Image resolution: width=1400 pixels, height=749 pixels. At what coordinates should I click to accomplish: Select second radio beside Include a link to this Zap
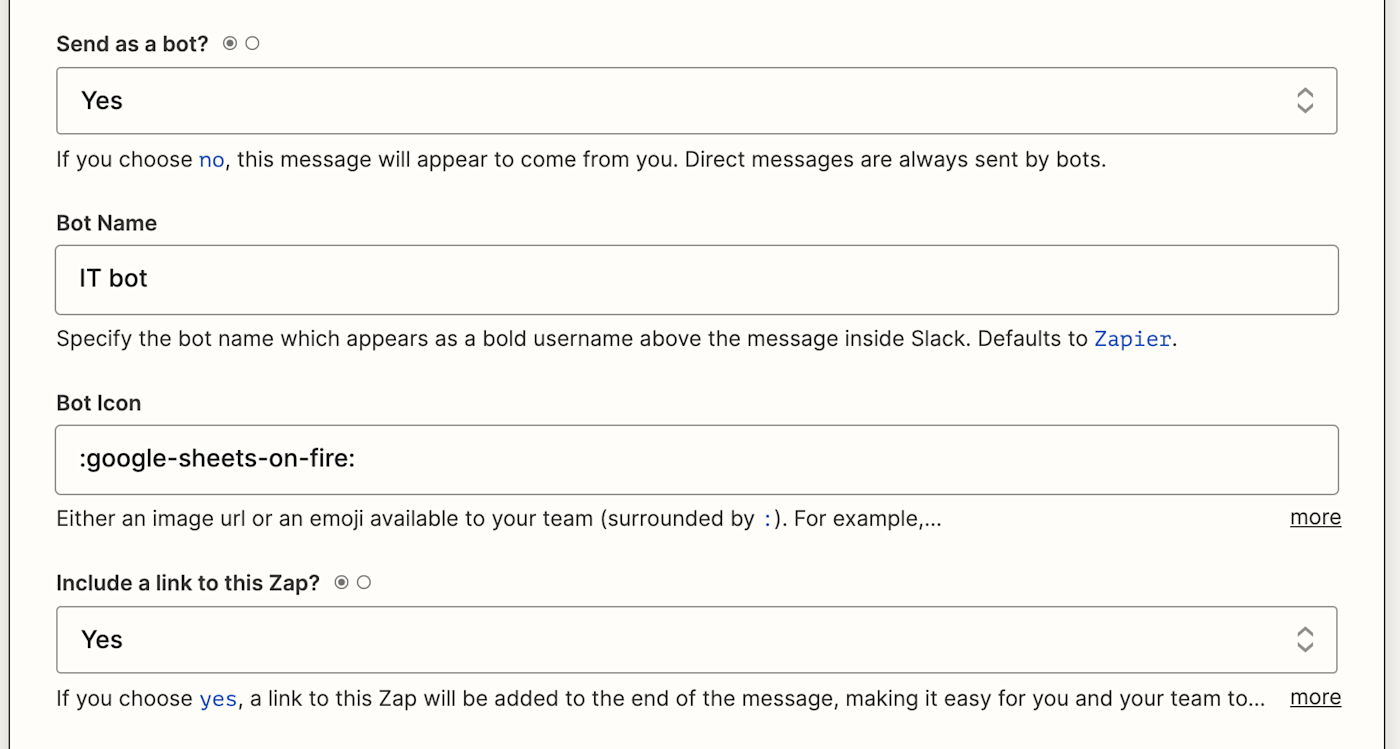[364, 582]
